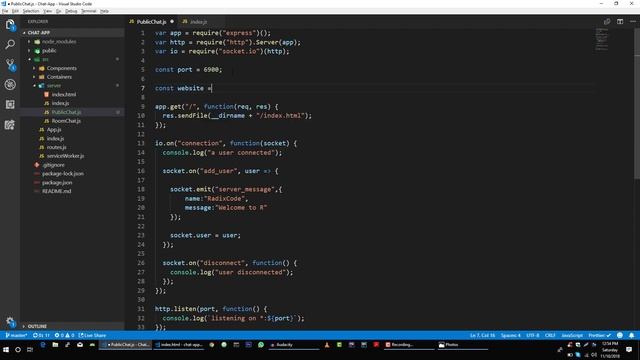Select the JavaScript language mode
Viewport: 640px width, 360px height.
[x=572, y=335]
